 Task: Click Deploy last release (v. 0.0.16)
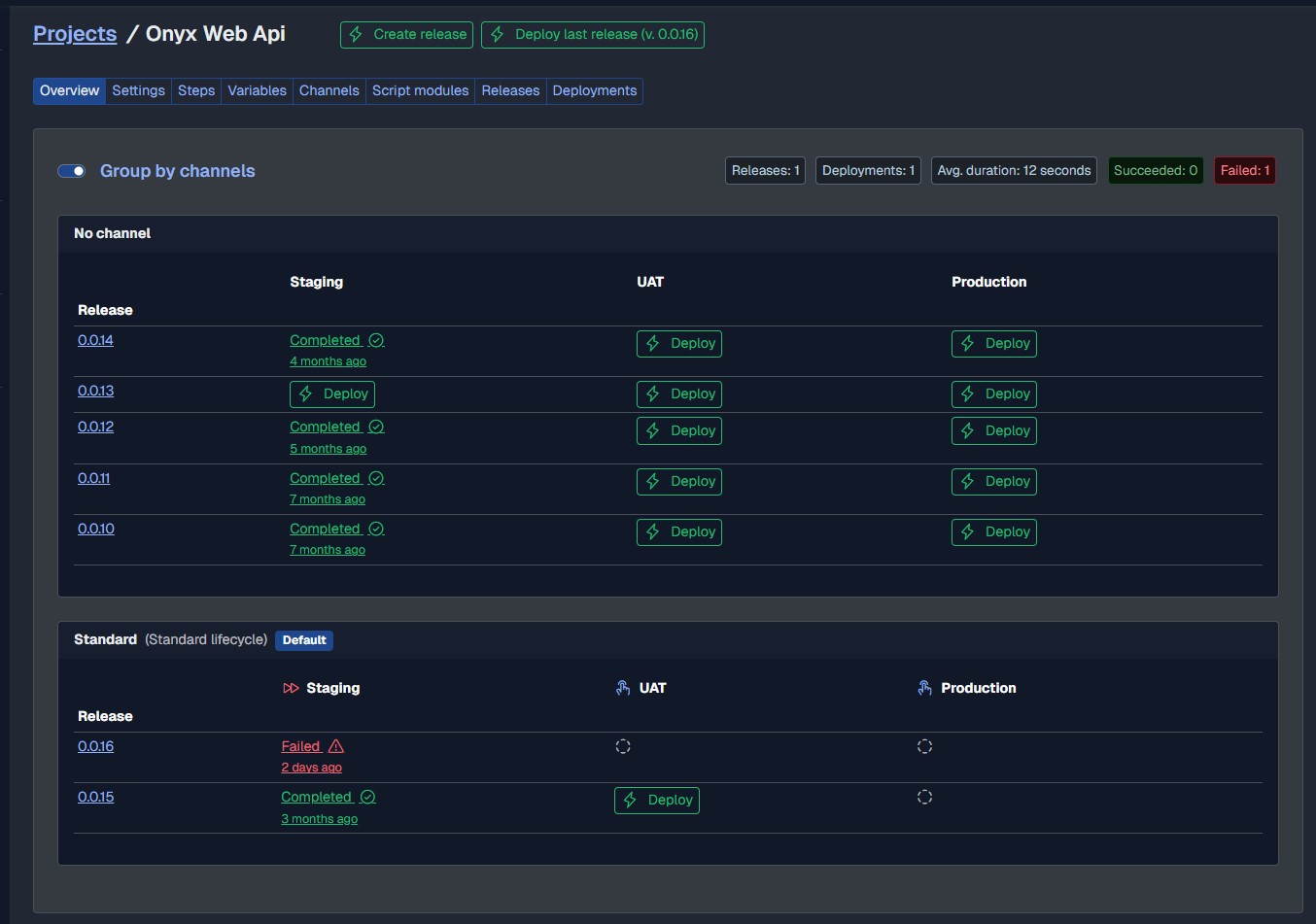pos(593,34)
